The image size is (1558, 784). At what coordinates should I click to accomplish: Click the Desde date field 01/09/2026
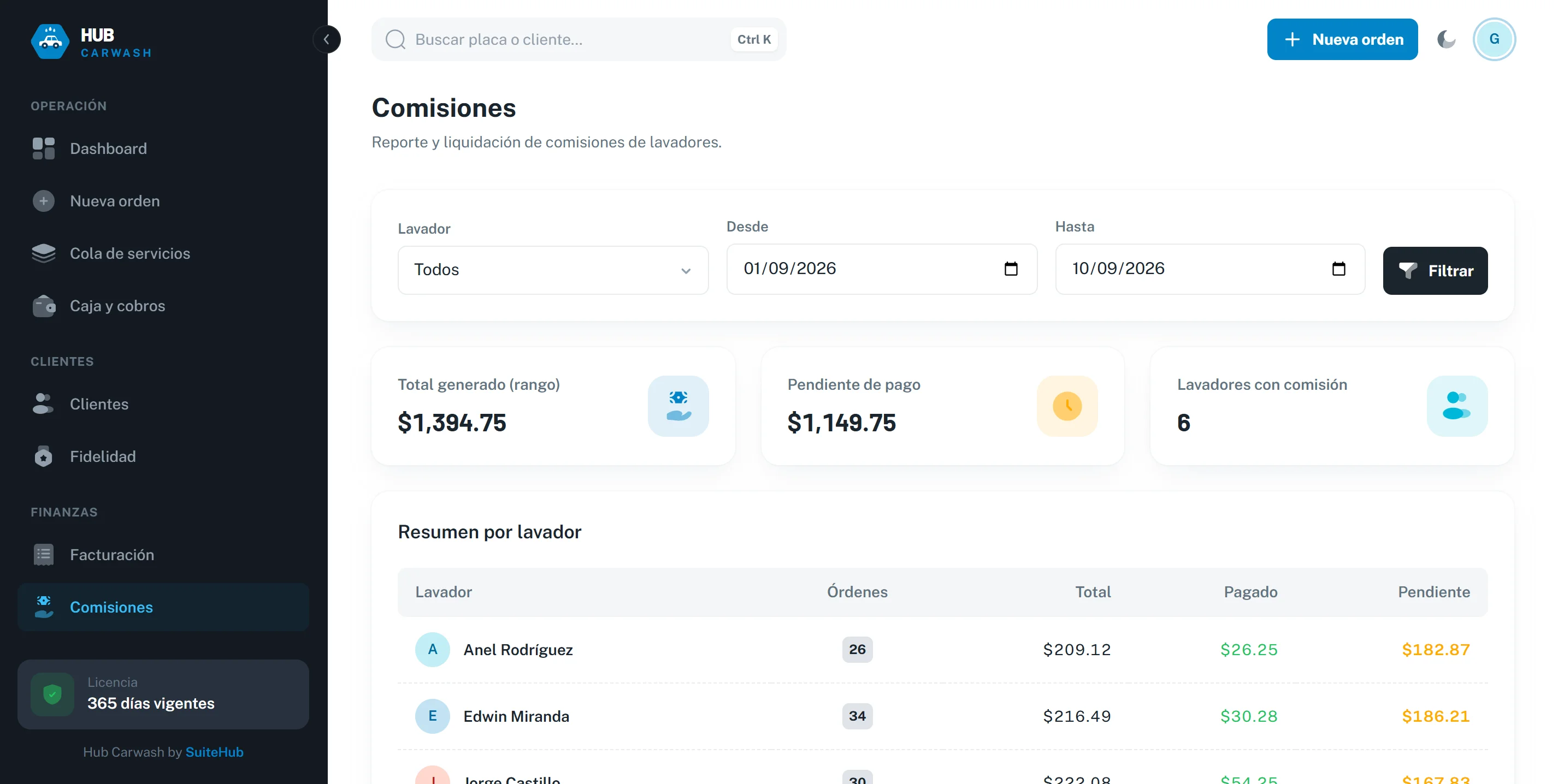click(881, 269)
